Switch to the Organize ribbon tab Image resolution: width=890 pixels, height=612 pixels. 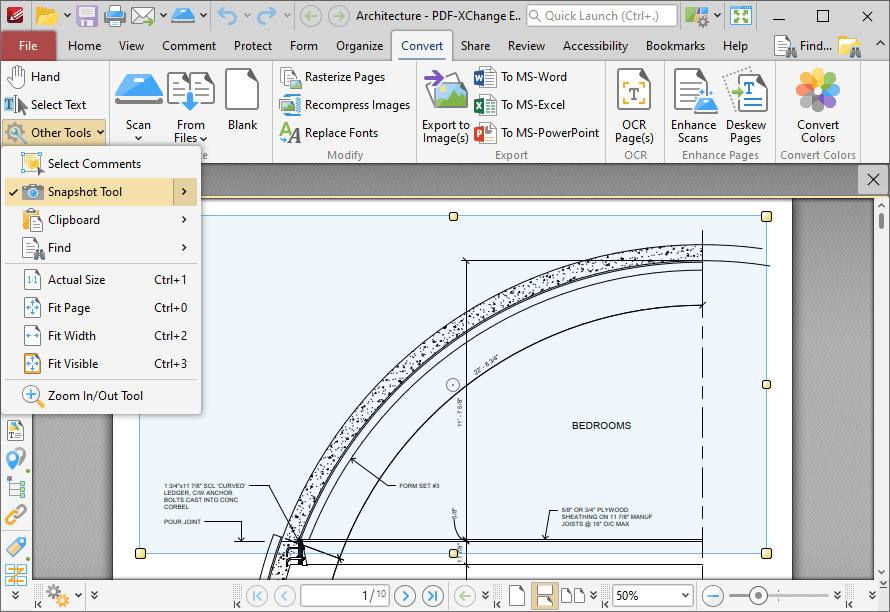pyautogui.click(x=359, y=45)
